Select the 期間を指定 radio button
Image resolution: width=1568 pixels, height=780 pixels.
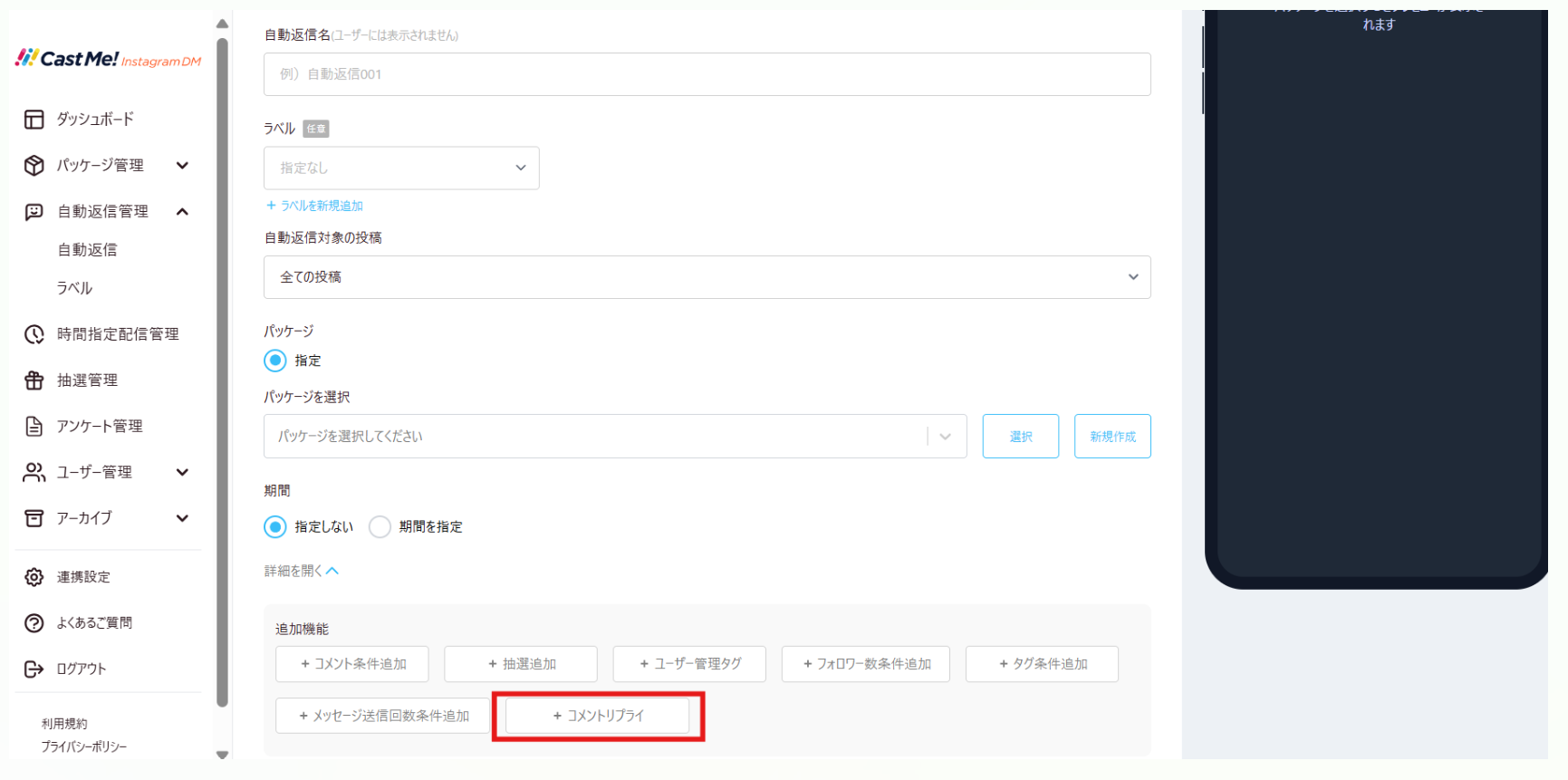pyautogui.click(x=380, y=527)
